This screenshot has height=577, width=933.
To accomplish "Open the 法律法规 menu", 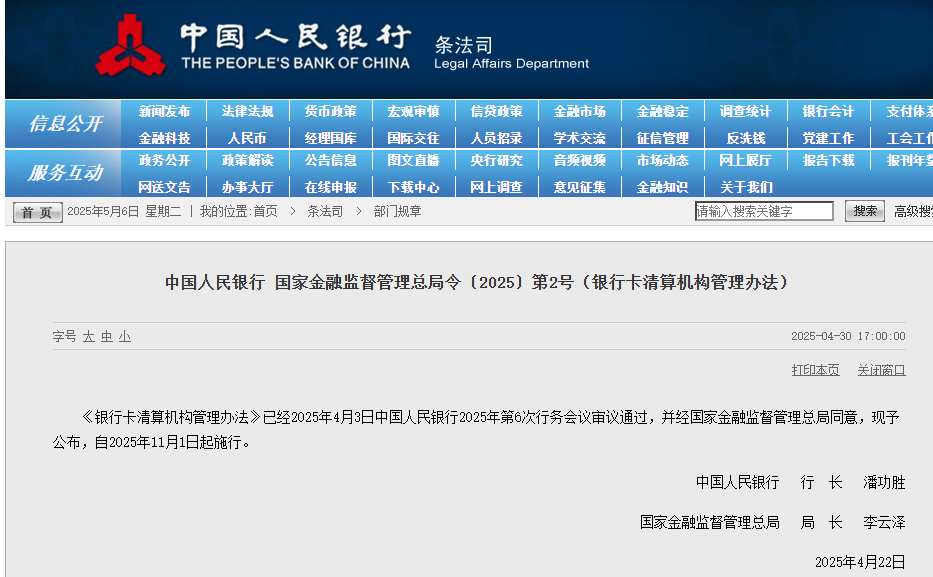I will click(x=248, y=111).
